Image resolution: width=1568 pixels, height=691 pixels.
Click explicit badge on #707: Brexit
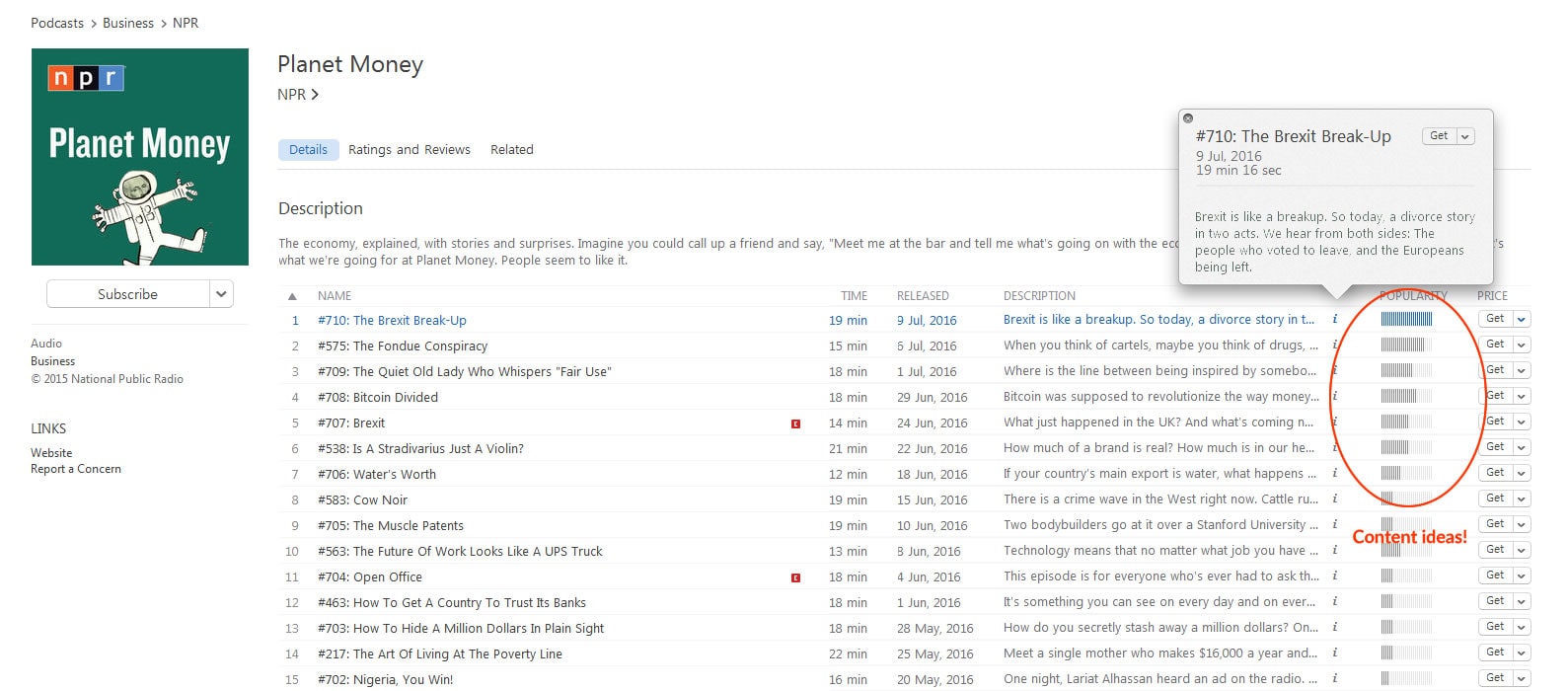pyautogui.click(x=795, y=423)
